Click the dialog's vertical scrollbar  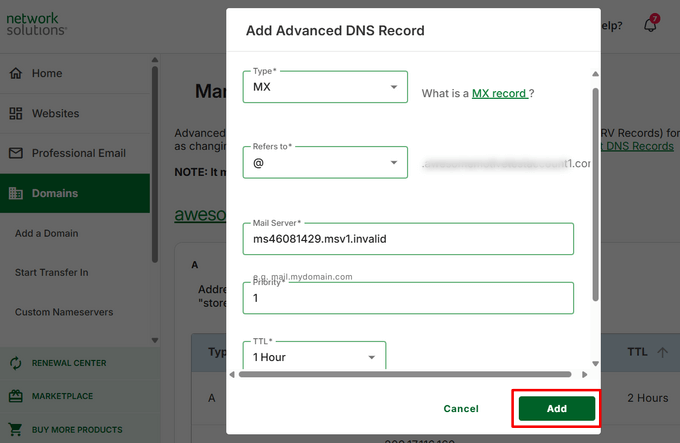coord(596,190)
